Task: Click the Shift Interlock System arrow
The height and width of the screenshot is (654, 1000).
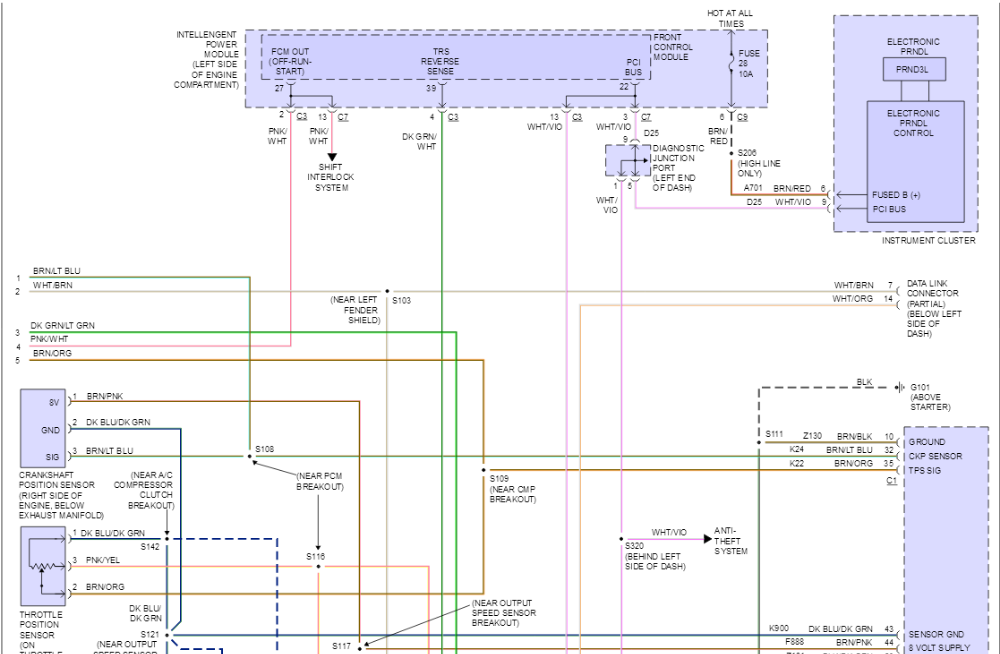Action: (x=332, y=156)
